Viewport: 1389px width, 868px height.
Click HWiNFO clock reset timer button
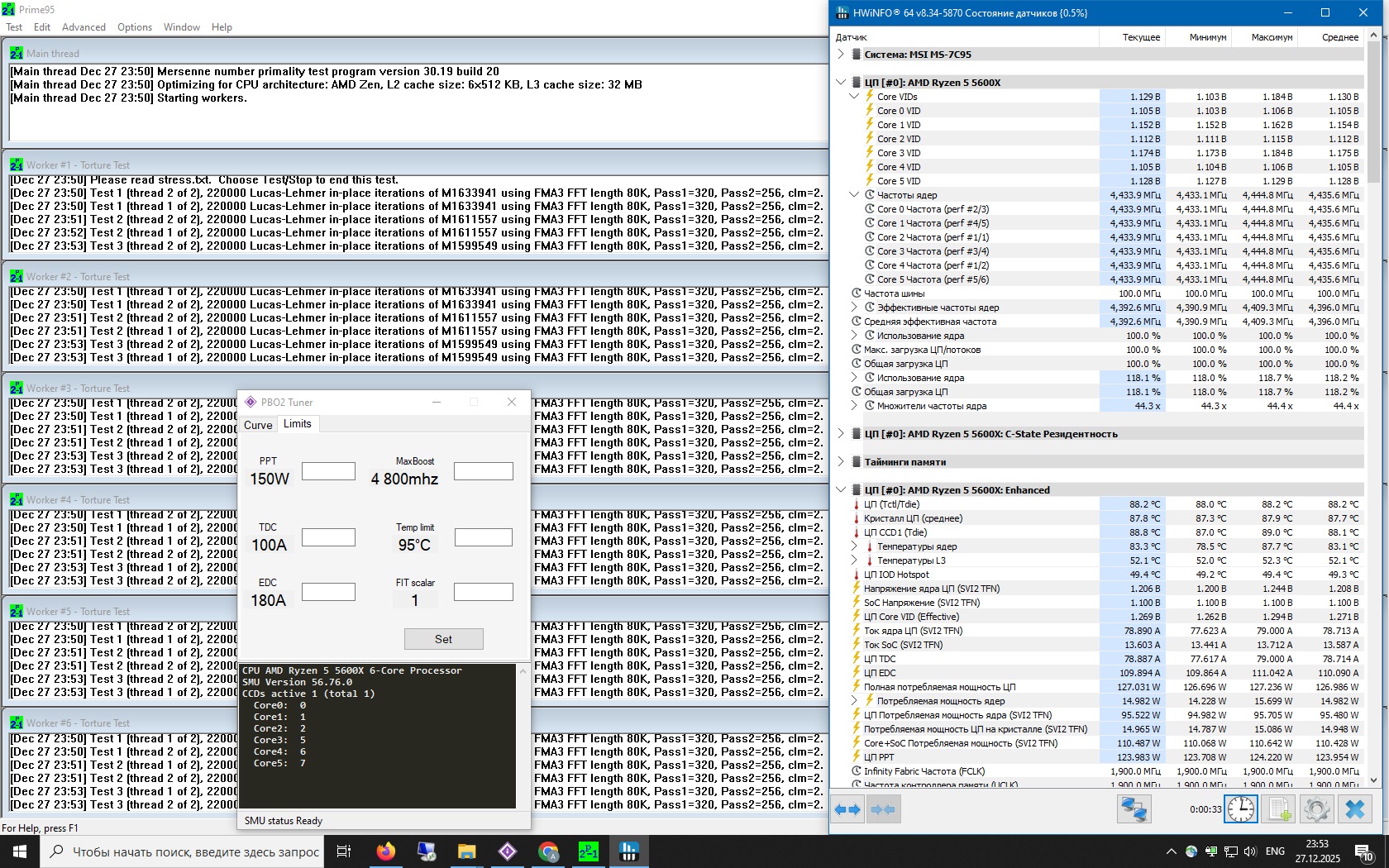1241,809
